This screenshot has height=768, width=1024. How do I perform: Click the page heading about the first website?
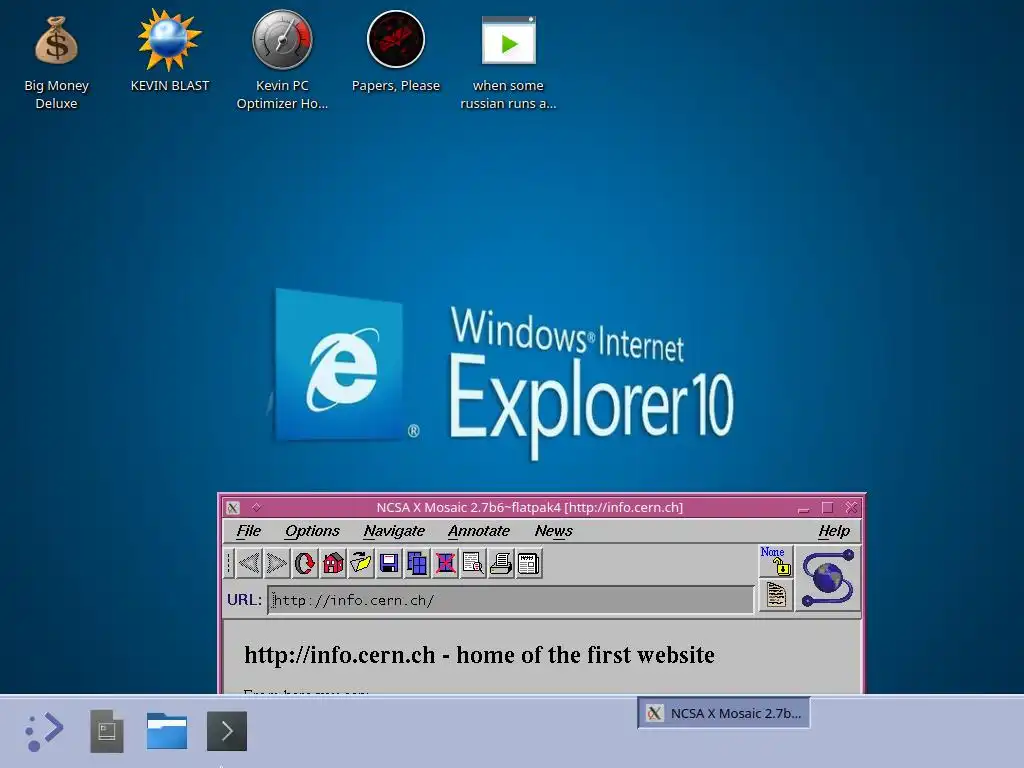[479, 654]
